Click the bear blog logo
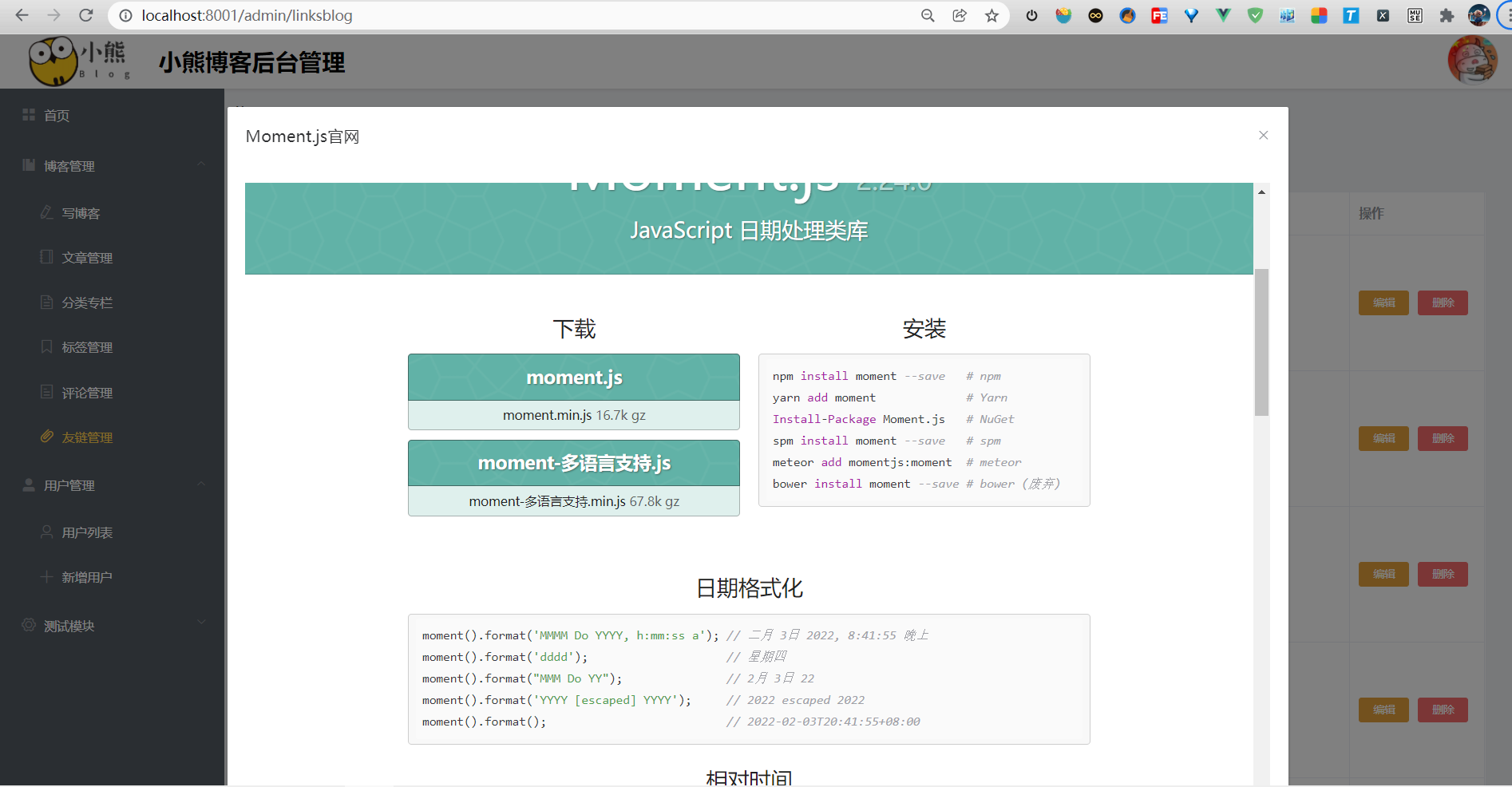The image size is (1512, 787). (79, 61)
